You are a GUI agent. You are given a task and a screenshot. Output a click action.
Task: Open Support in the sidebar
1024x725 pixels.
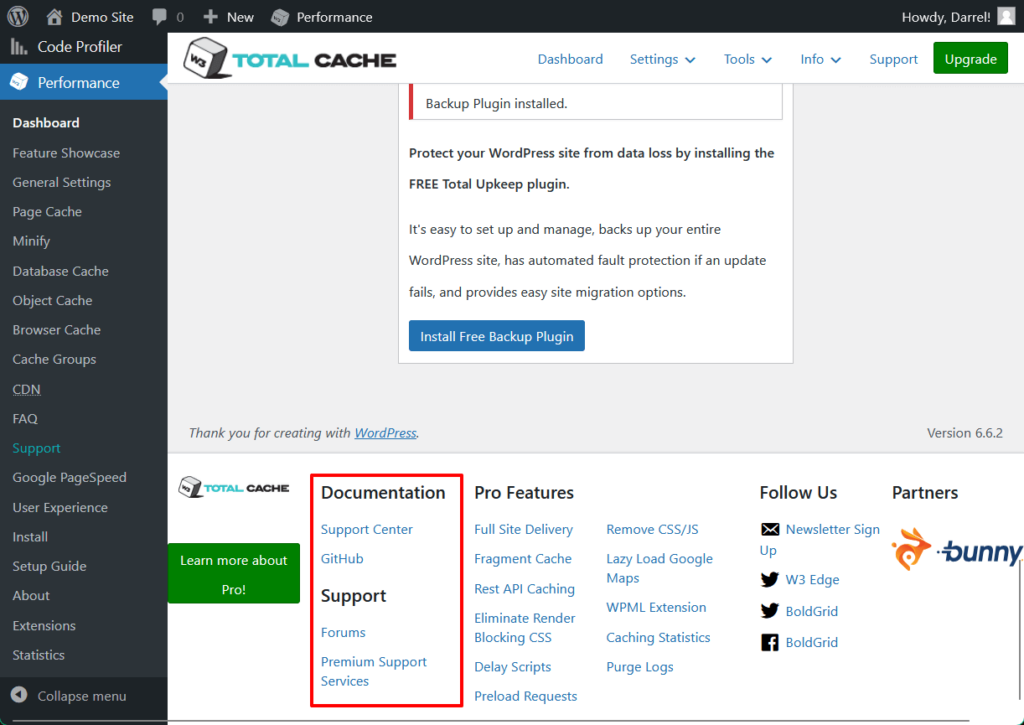[36, 448]
